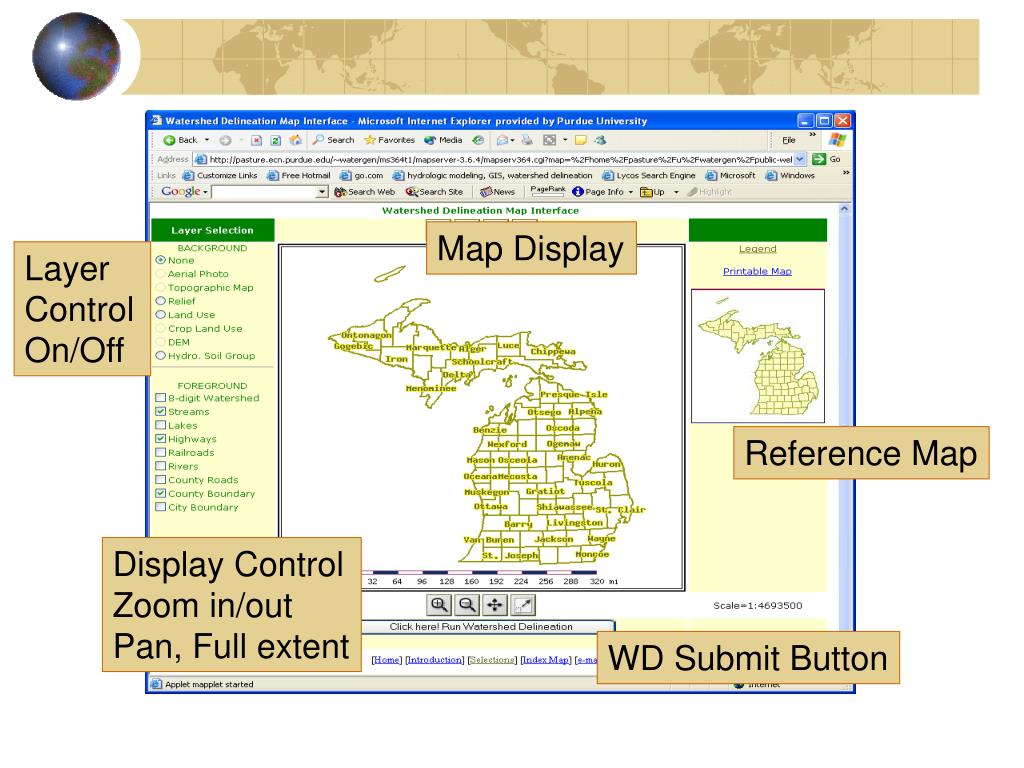Image resolution: width=1024 pixels, height=768 pixels.
Task: Enable the 8-digit Watershed layer checkbox
Action: [161, 398]
